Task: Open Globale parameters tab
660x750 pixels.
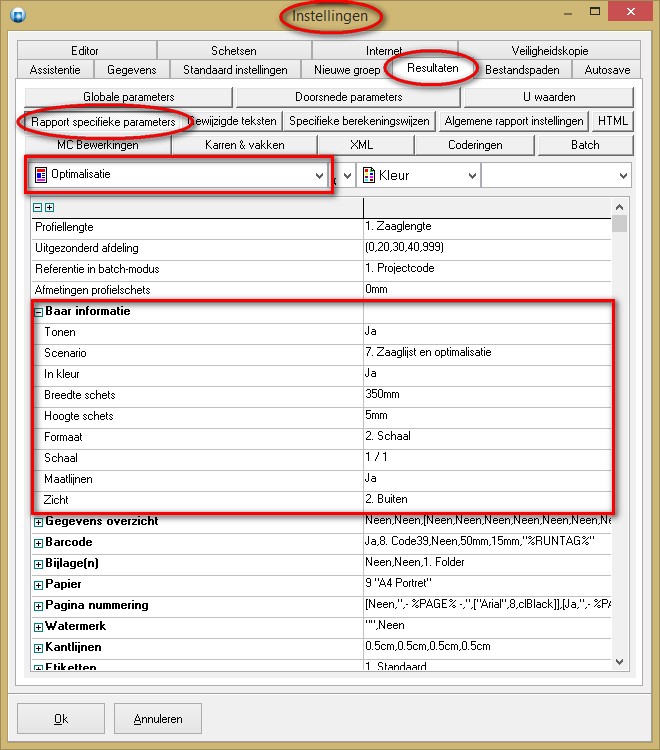Action: [x=129, y=97]
